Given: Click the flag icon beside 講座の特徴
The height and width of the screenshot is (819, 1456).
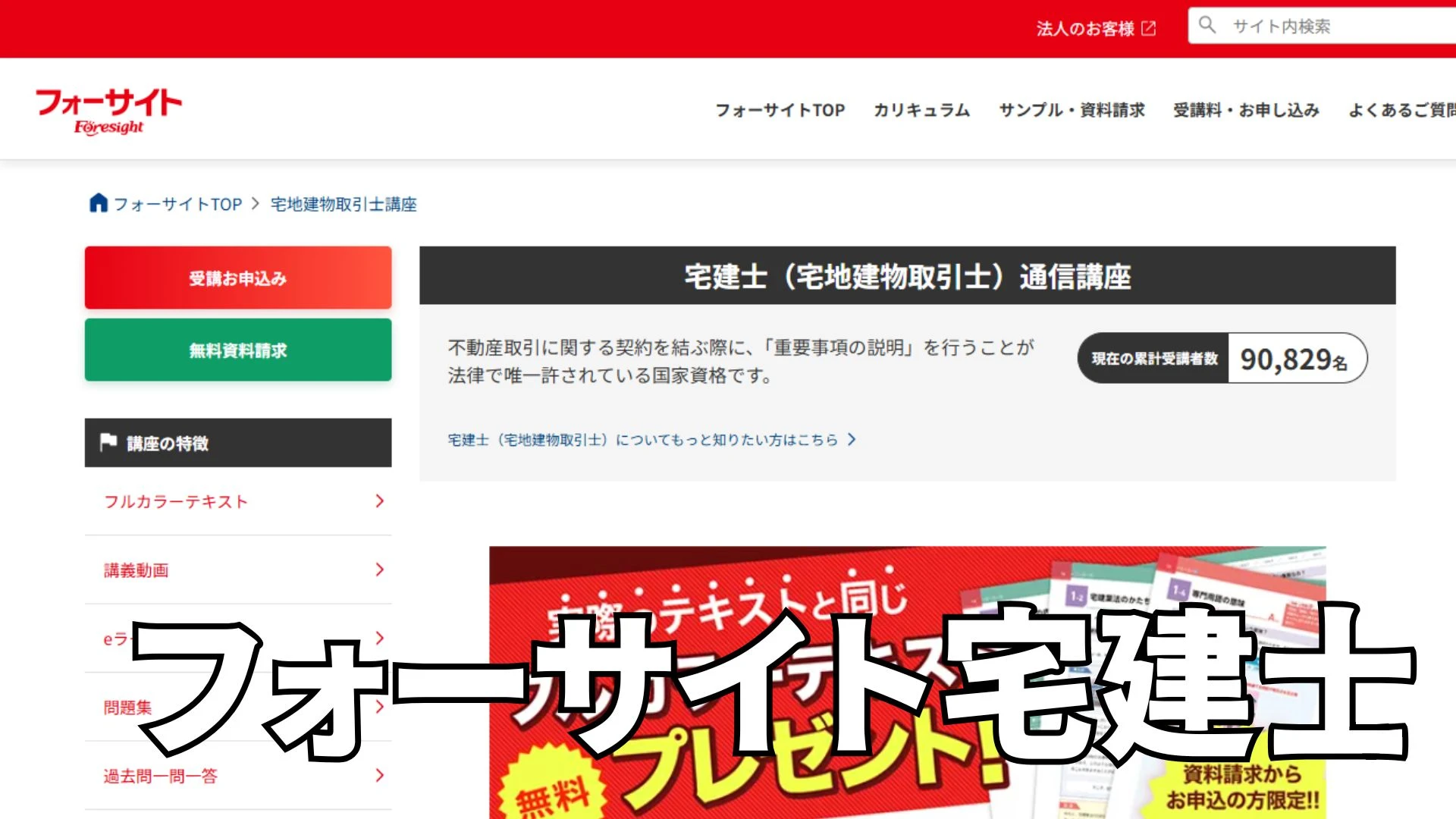Looking at the screenshot, I should 108,442.
